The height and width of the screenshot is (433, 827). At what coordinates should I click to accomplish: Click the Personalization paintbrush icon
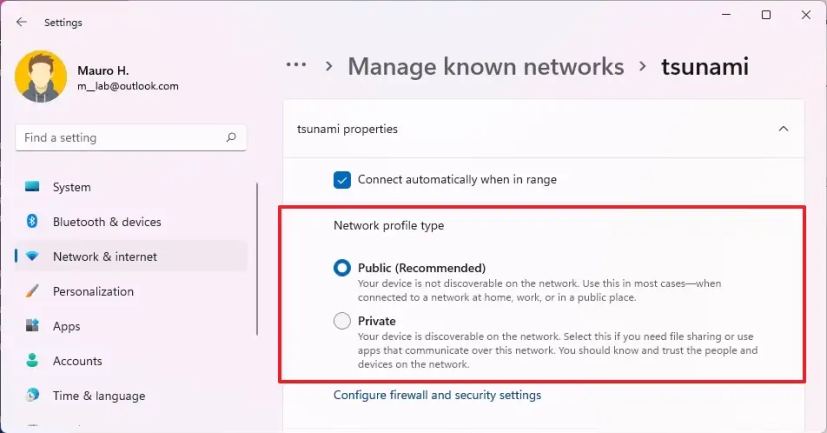(x=33, y=292)
